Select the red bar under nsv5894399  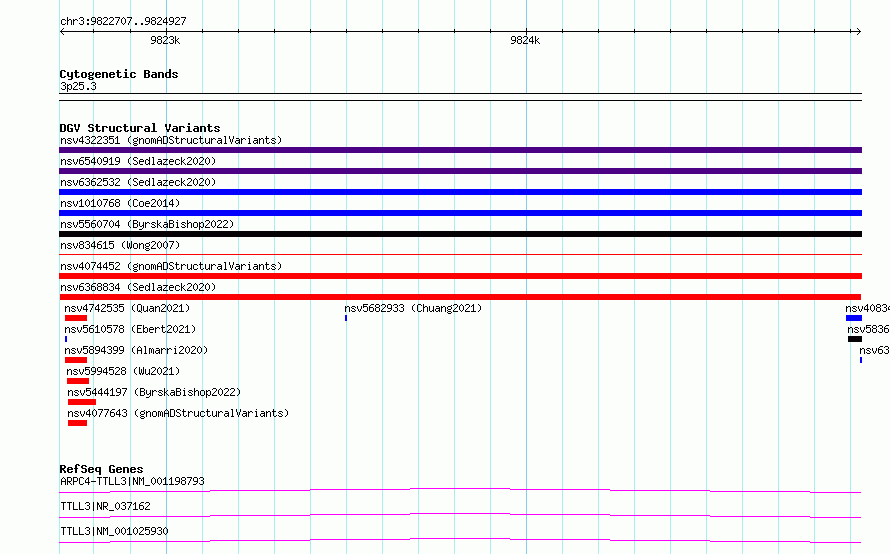point(76,360)
